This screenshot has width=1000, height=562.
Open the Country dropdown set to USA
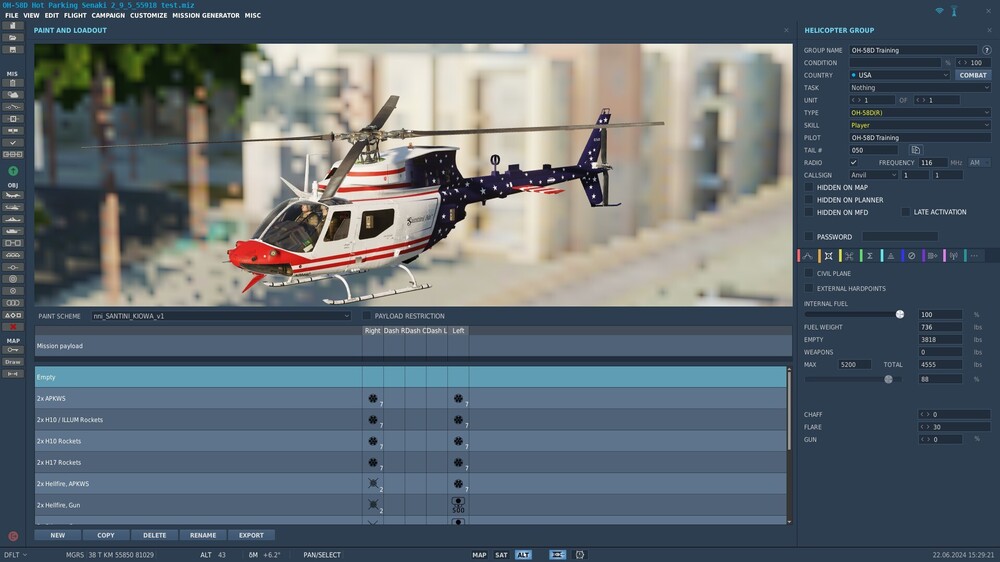pos(899,75)
